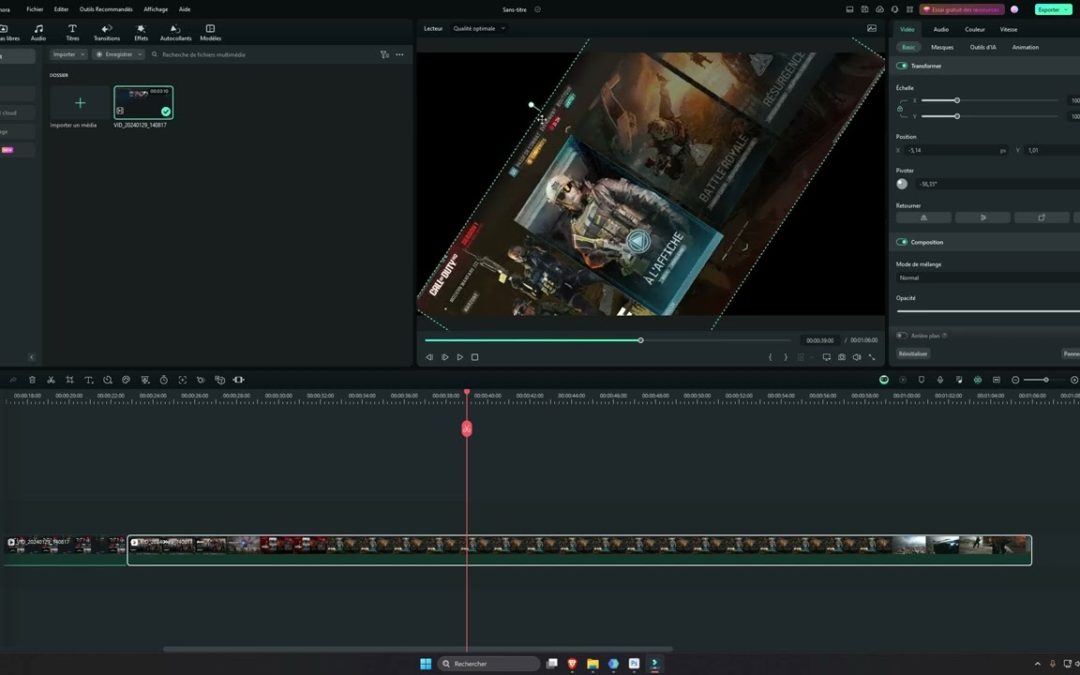Open the Qualité optimale dropdown
This screenshot has height=675, width=1080.
479,28
